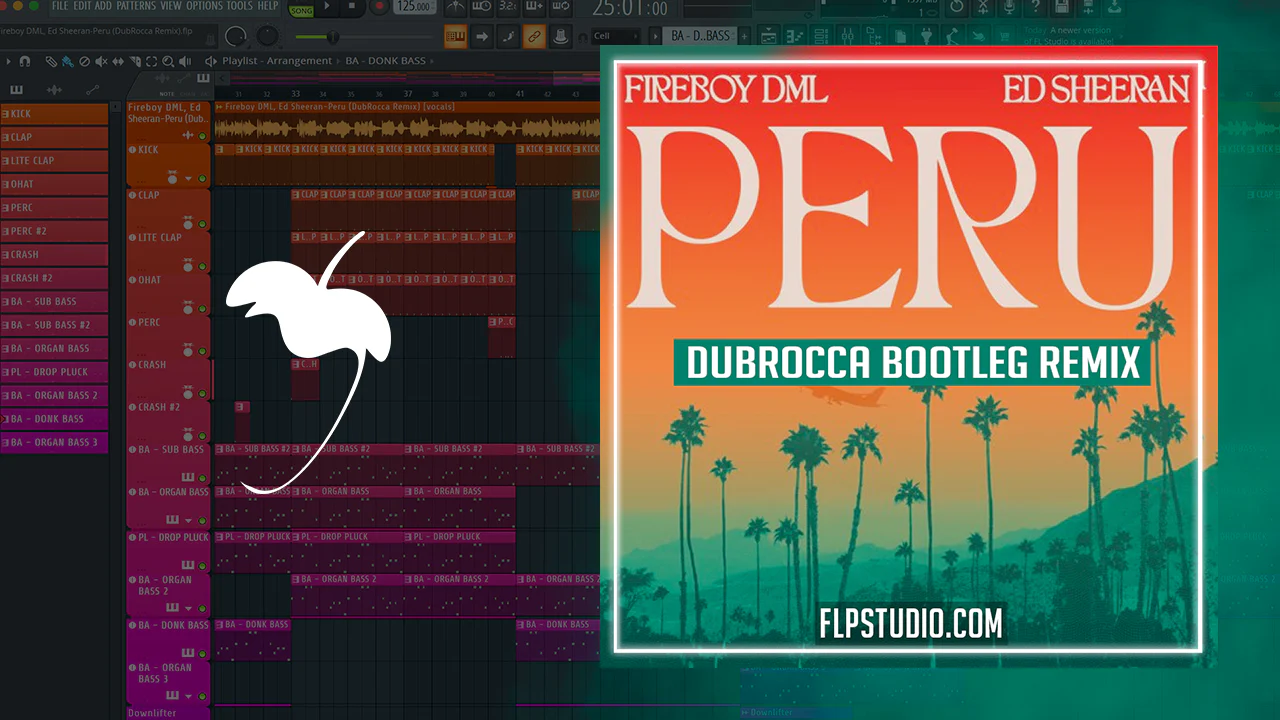The width and height of the screenshot is (1280, 720).
Task: Select the Delete tool in the playlist
Action: click(x=84, y=61)
